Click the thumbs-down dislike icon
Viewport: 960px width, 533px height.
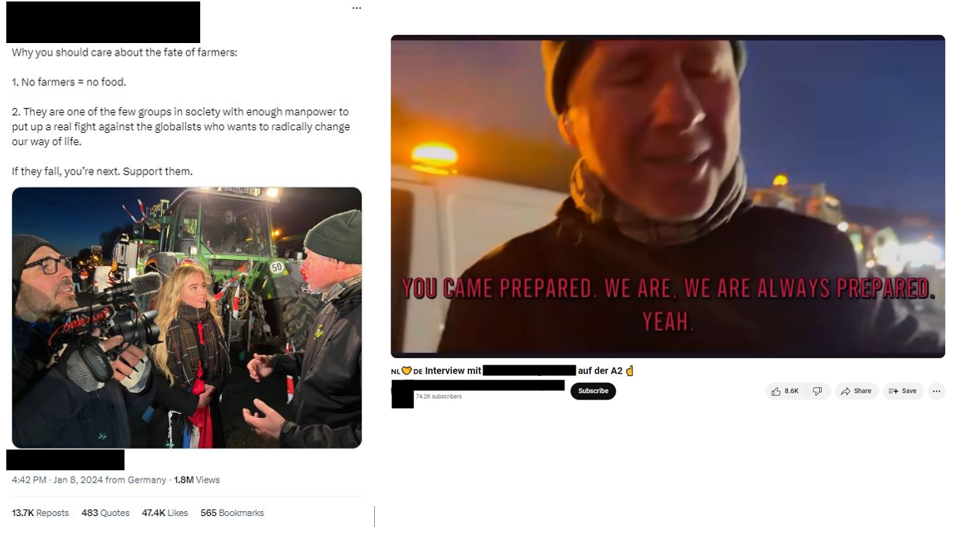[817, 391]
